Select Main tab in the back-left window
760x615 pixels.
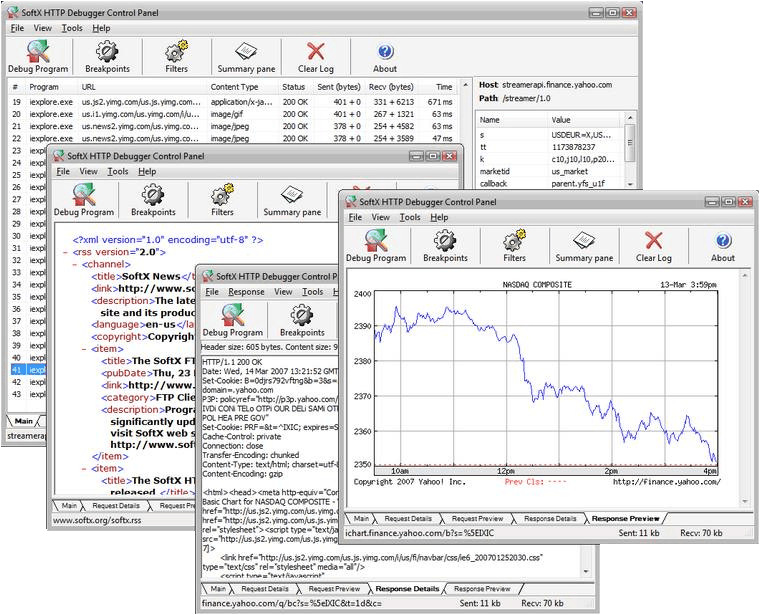(x=23, y=421)
